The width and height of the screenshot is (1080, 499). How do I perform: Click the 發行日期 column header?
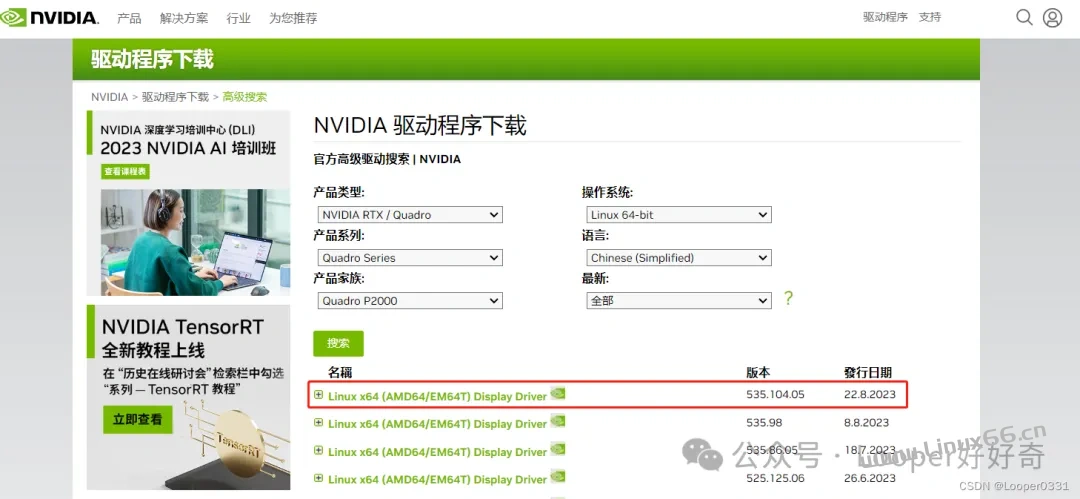[x=868, y=373]
